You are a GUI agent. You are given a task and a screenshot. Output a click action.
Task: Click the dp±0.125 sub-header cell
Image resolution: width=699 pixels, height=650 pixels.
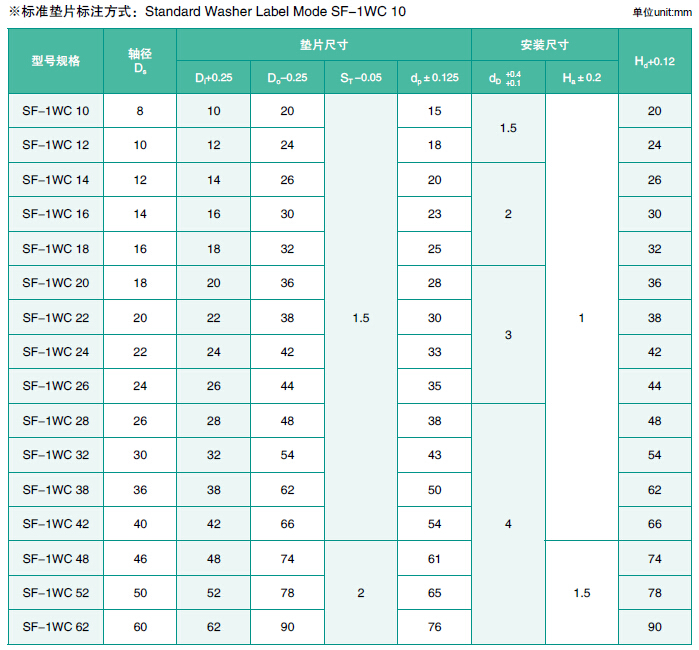(x=434, y=78)
